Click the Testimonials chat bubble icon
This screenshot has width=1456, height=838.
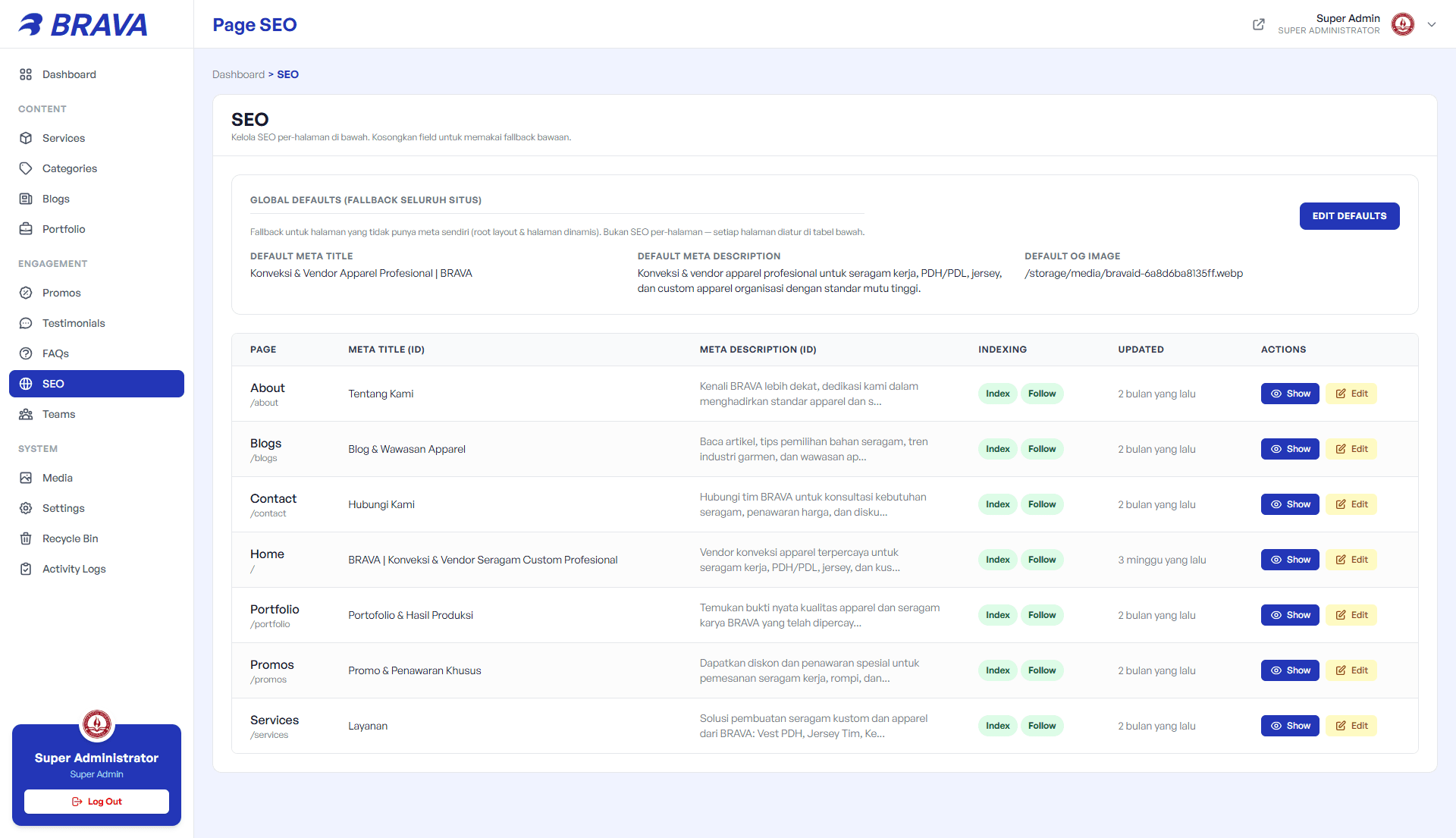[26, 323]
